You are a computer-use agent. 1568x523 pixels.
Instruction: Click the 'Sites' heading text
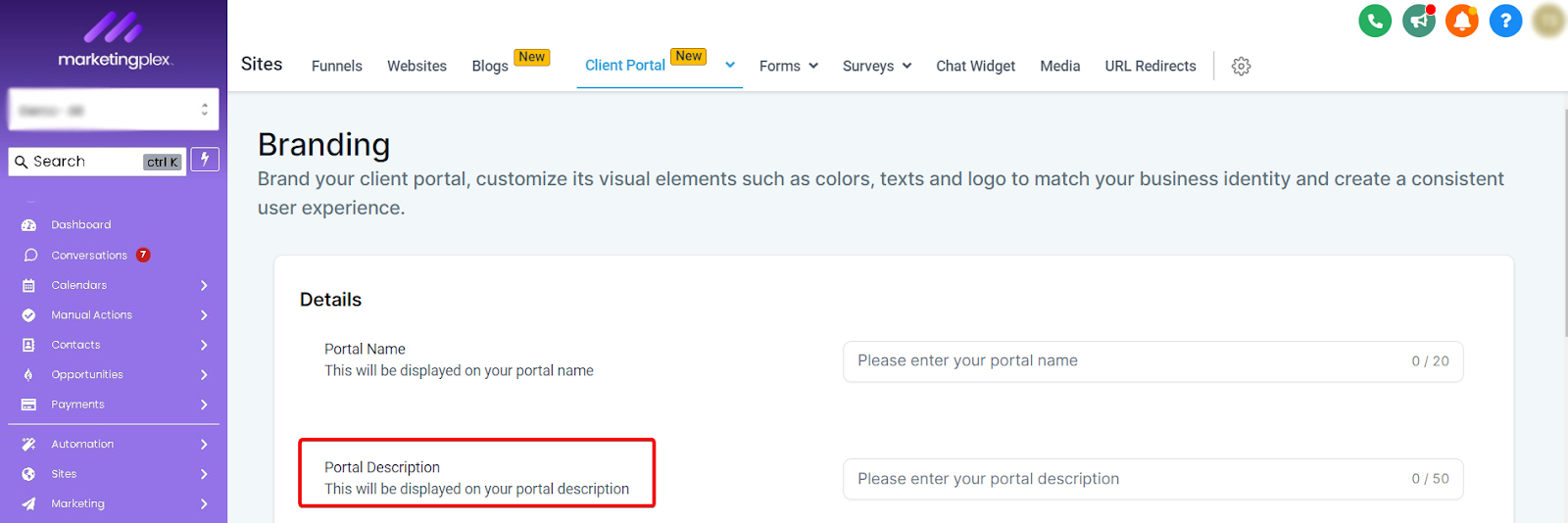click(262, 64)
